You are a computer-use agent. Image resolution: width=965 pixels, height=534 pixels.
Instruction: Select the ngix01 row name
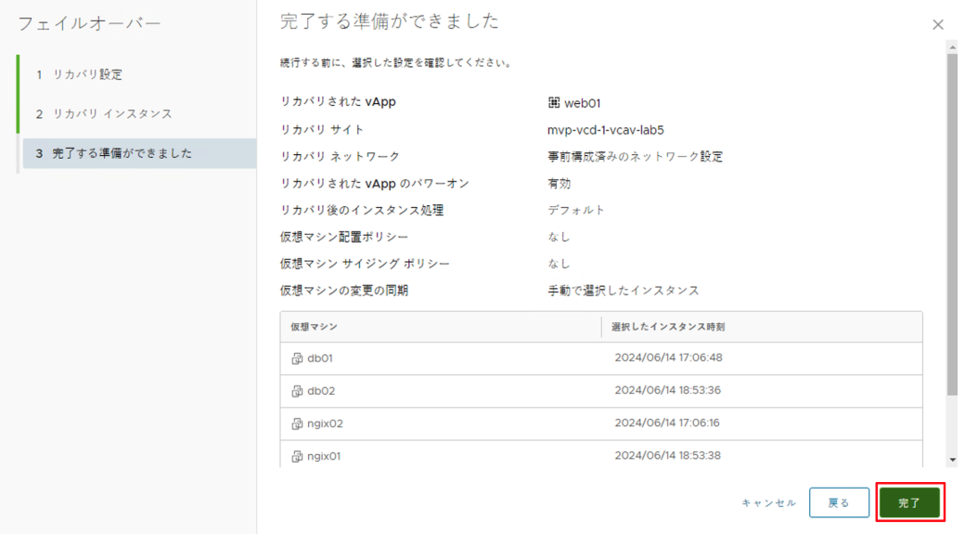324,456
